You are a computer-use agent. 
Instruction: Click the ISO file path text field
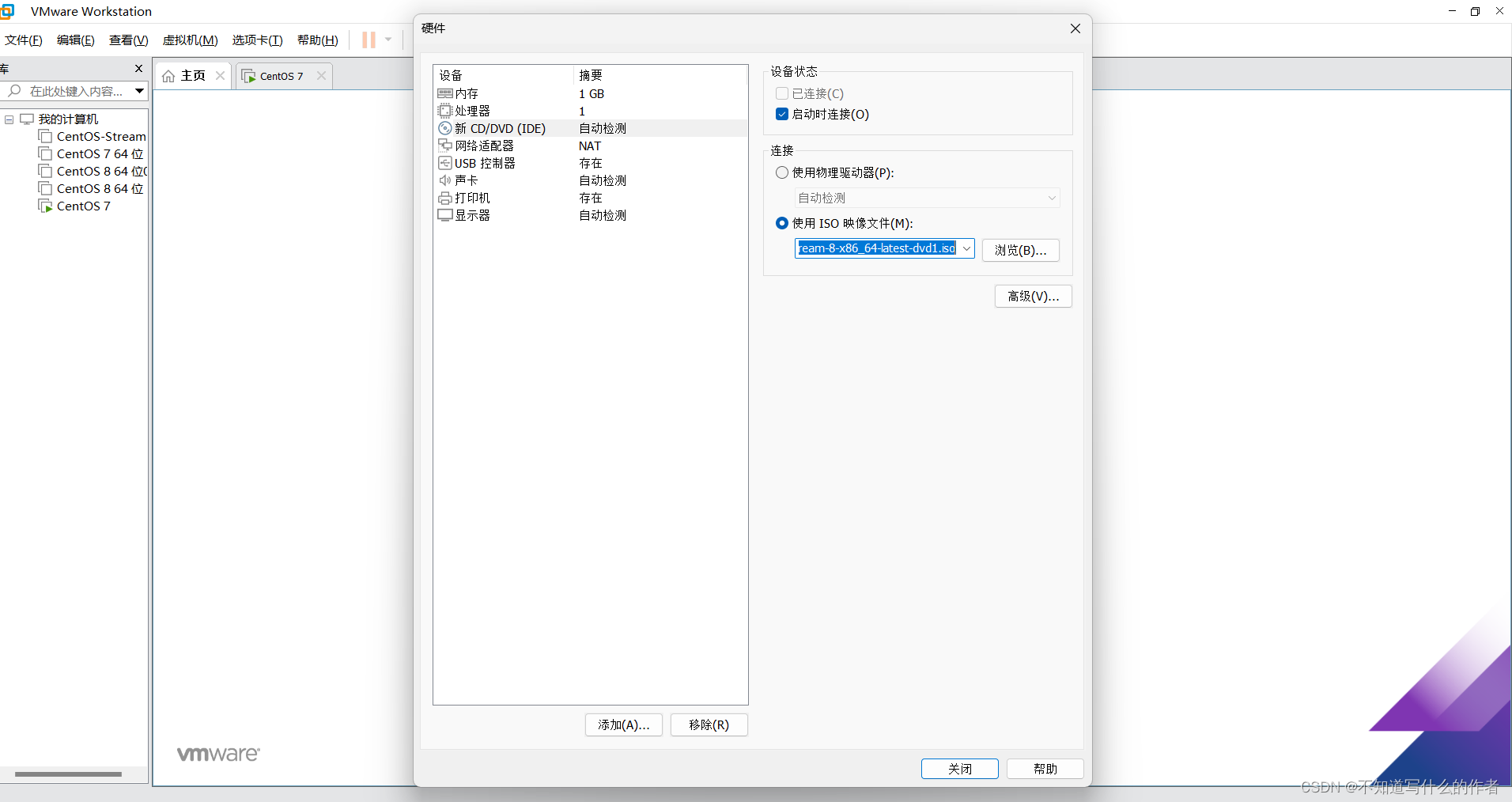tap(876, 248)
